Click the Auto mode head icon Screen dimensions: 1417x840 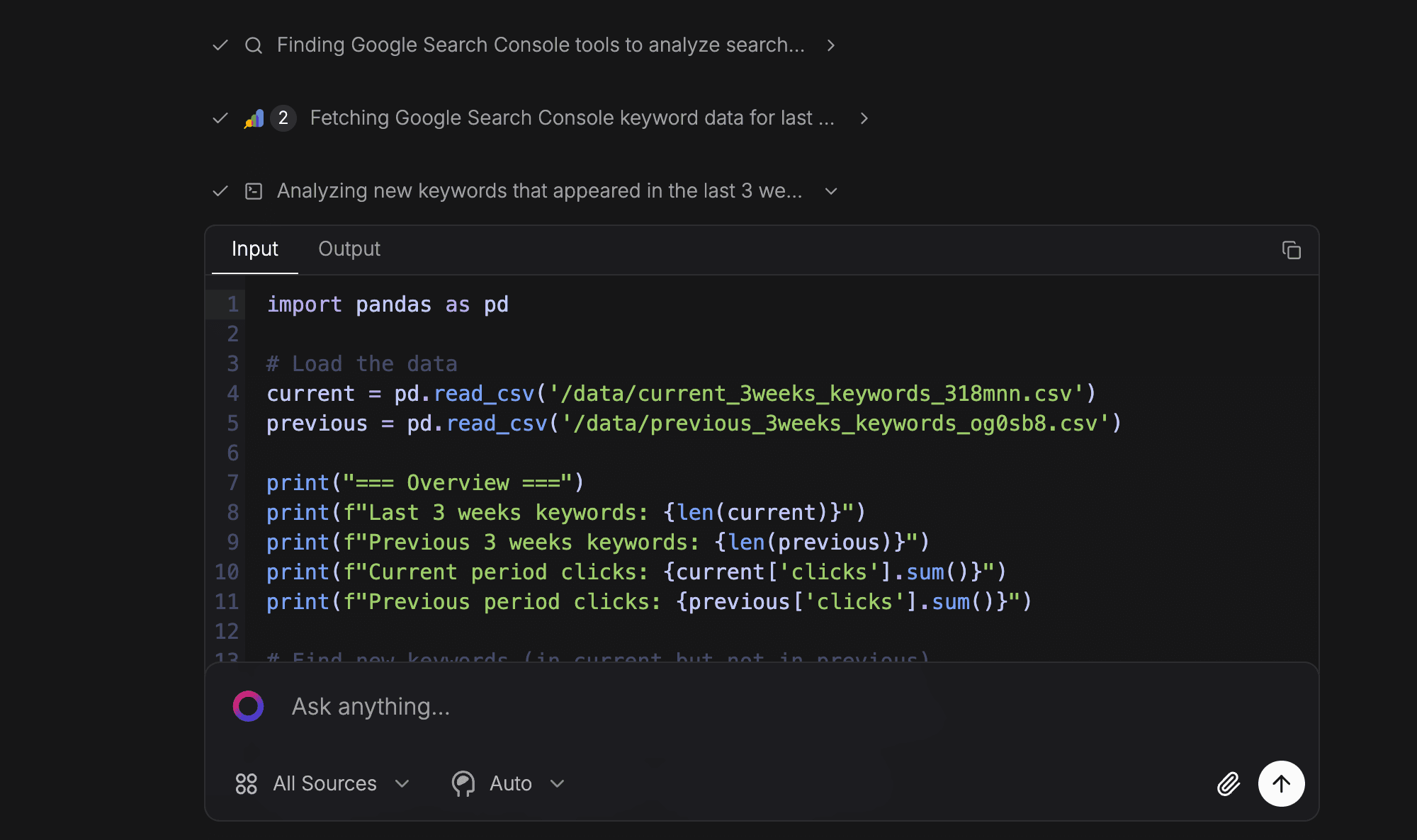(x=463, y=784)
